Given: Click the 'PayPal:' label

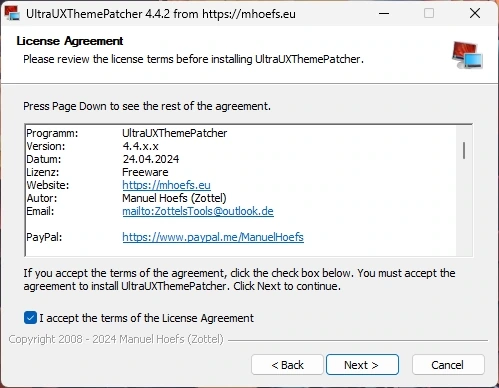Looking at the screenshot, I should tap(44, 237).
